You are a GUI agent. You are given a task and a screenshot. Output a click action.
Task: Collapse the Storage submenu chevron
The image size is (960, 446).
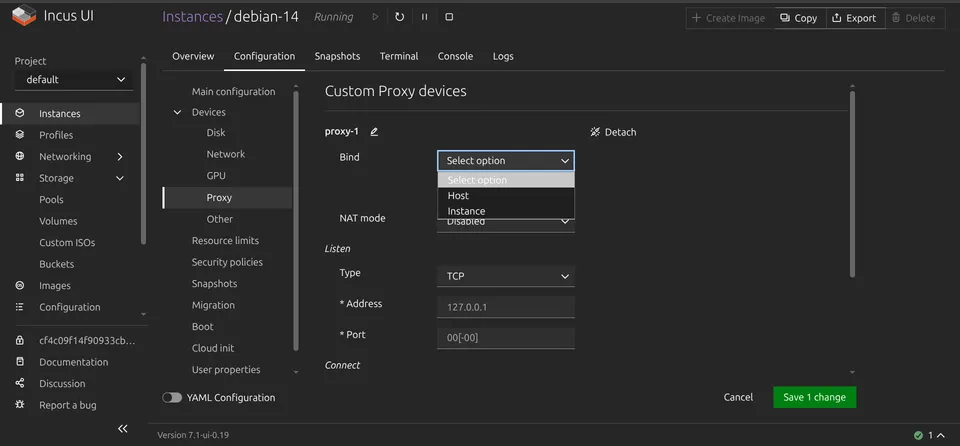point(120,178)
